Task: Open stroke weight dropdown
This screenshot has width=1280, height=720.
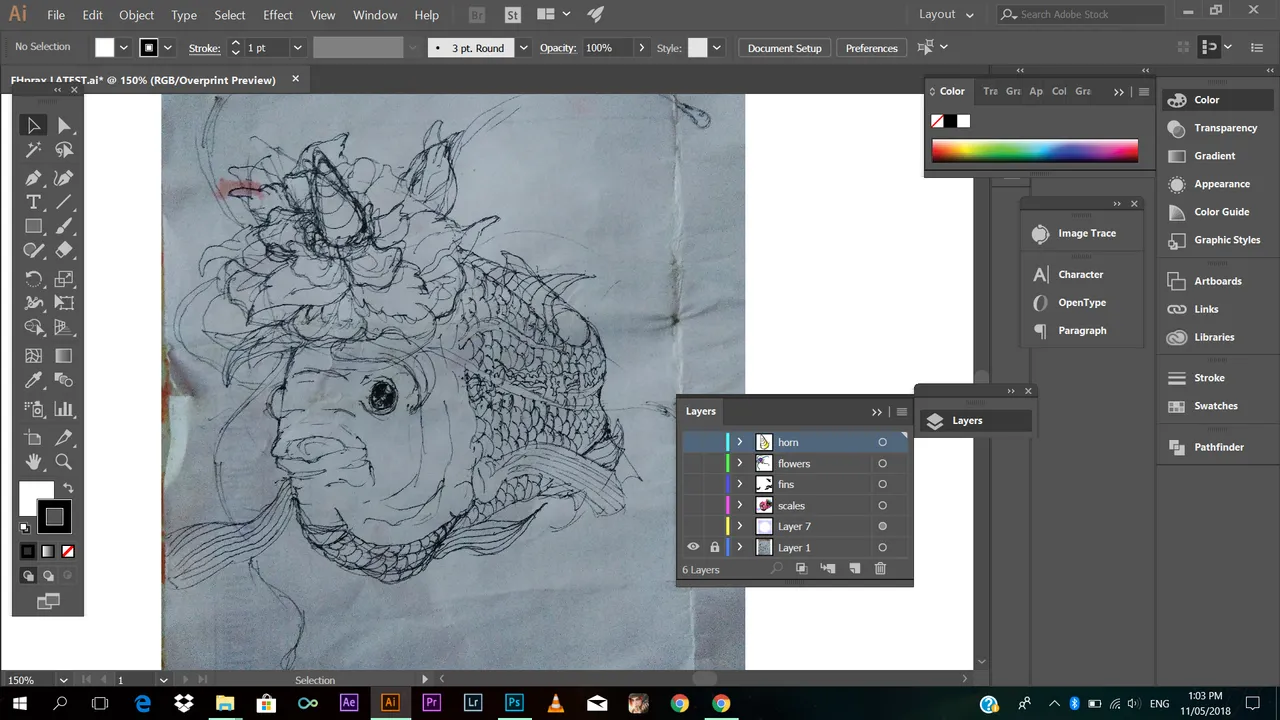Action: [297, 48]
